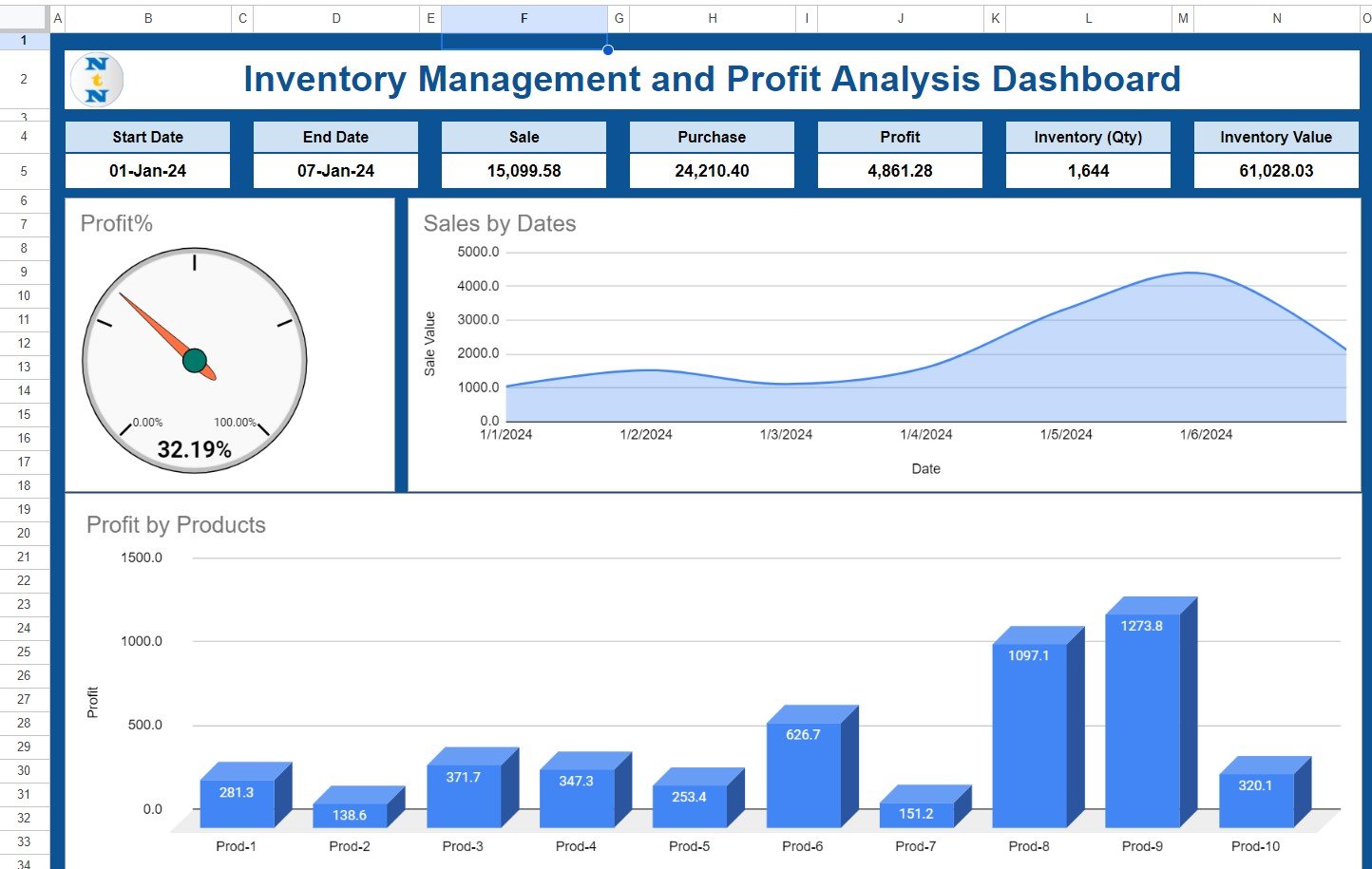Click the Prod-7 bar labeled 151.2
Image resolution: width=1372 pixels, height=869 pixels.
[917, 814]
